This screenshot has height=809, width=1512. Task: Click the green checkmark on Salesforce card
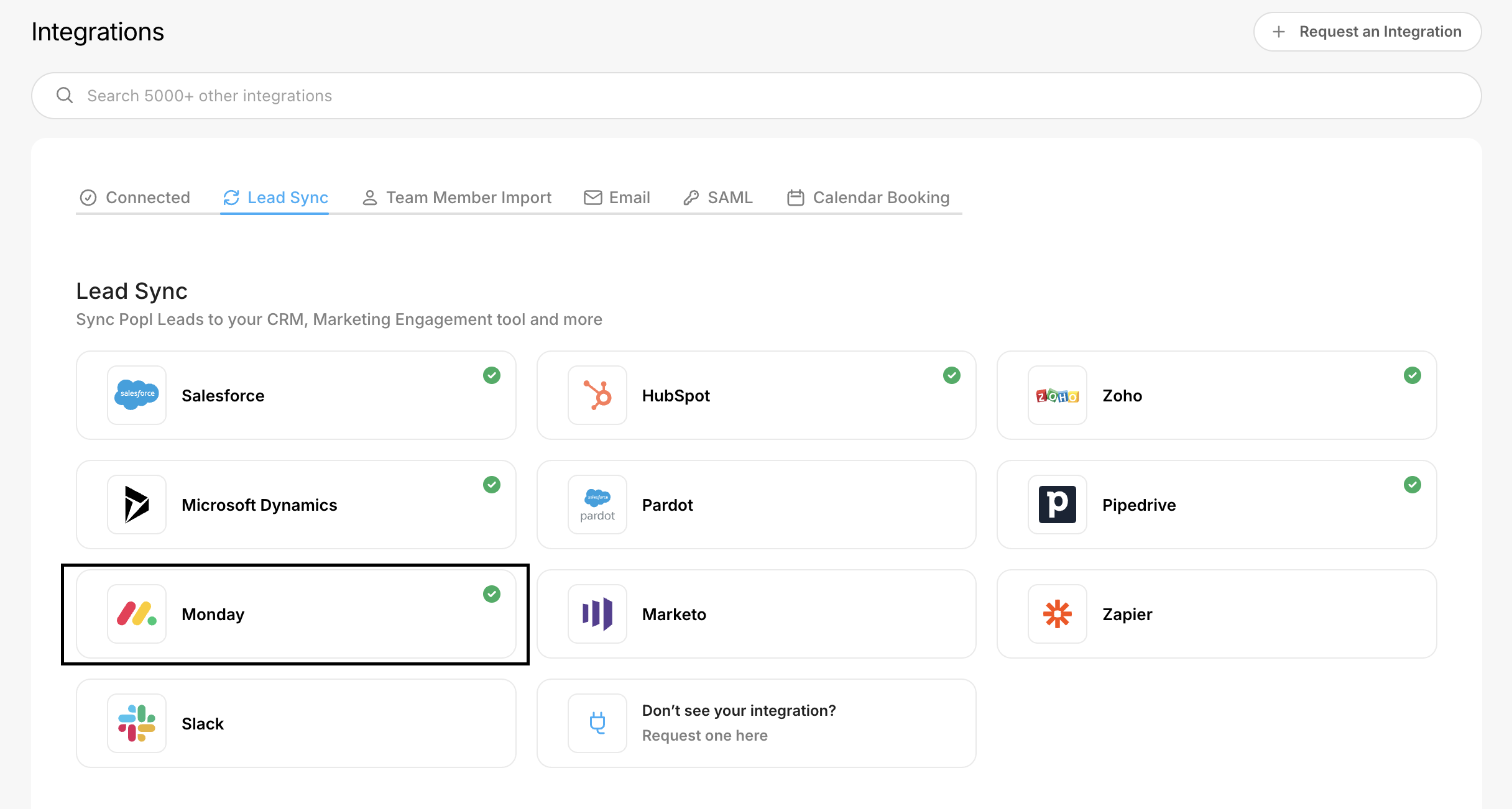pos(492,375)
